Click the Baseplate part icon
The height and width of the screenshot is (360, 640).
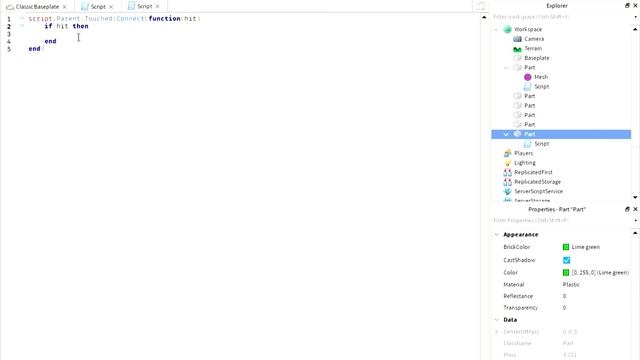(x=517, y=58)
